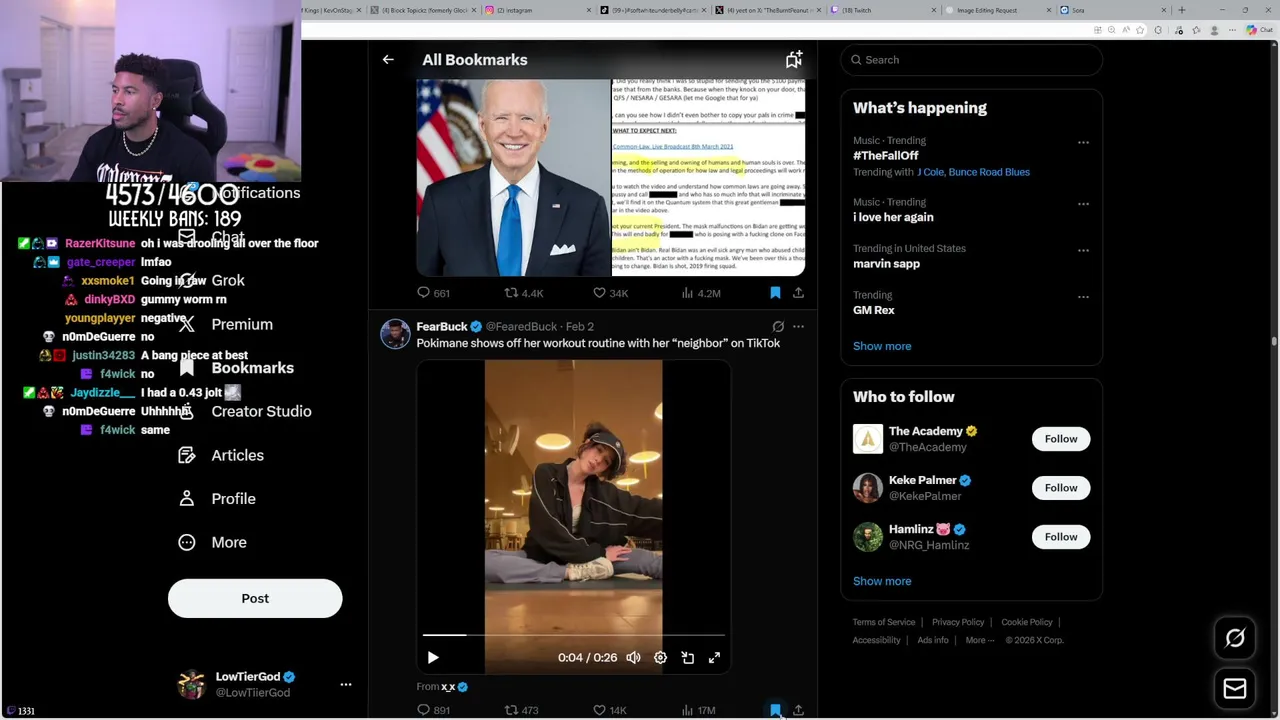Follow Keke Palmer

tap(1061, 488)
